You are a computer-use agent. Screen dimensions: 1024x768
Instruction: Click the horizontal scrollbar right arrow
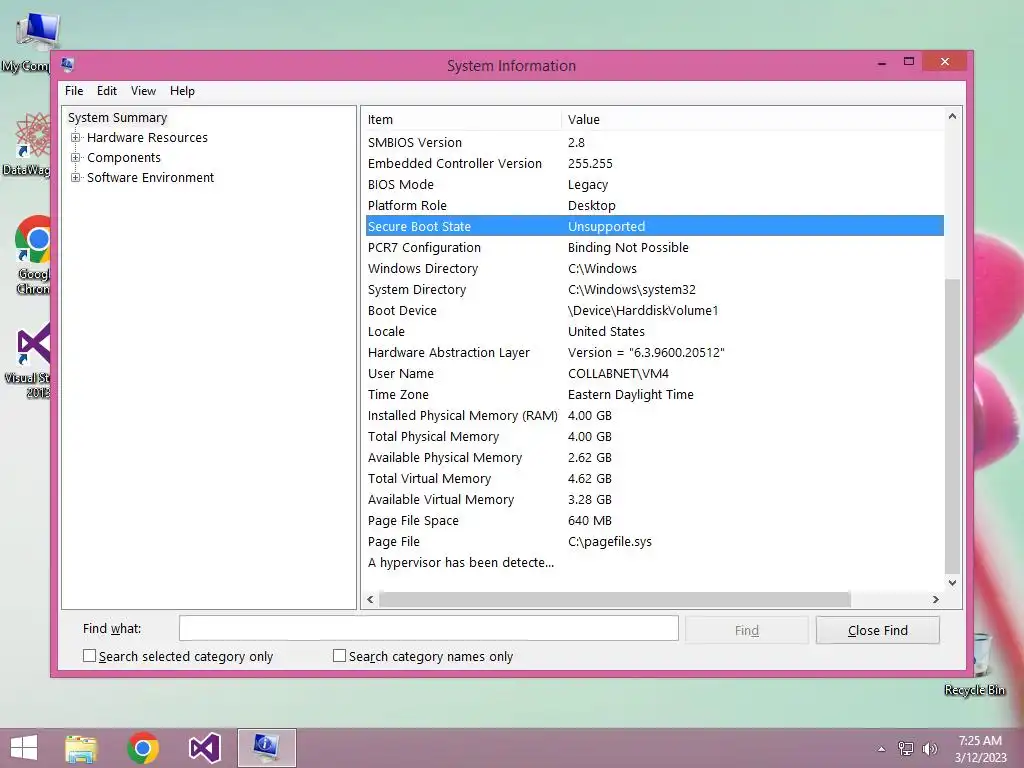coord(936,599)
